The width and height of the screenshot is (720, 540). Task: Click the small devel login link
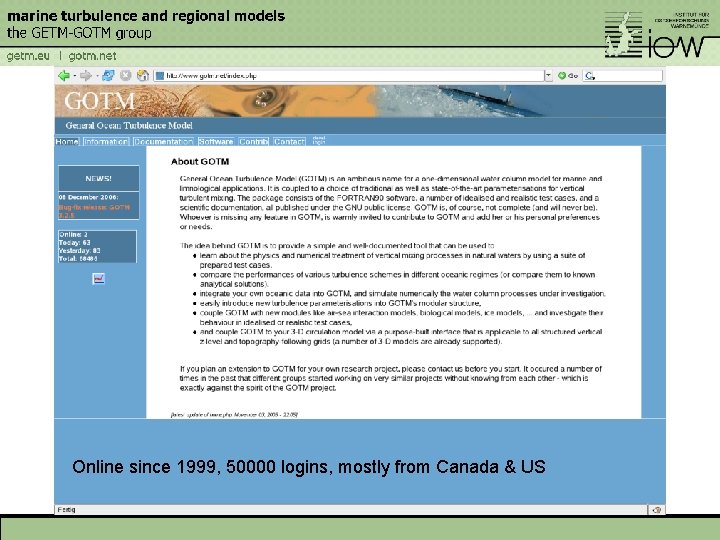point(319,140)
